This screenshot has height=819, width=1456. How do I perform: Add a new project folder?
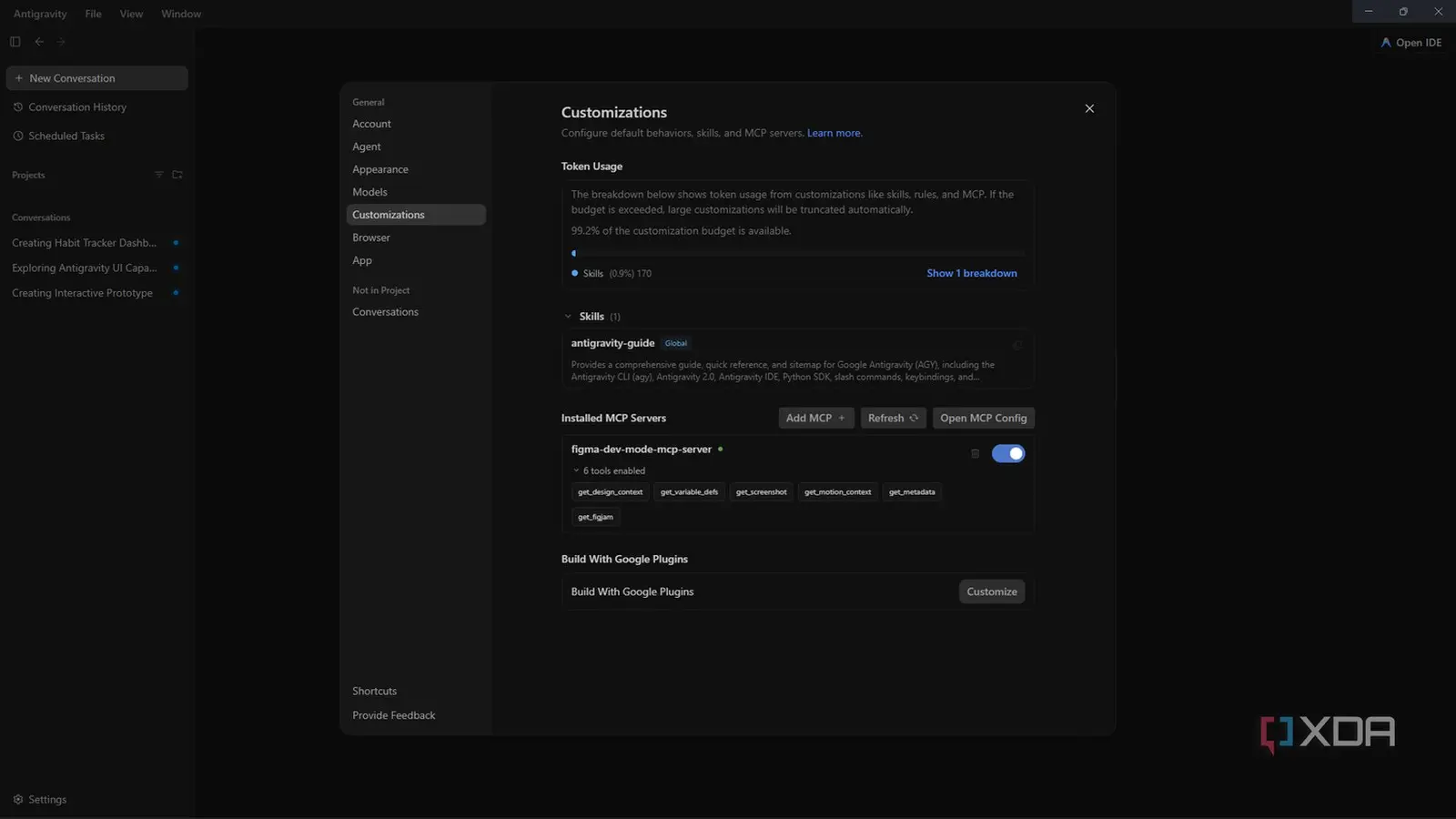[177, 175]
